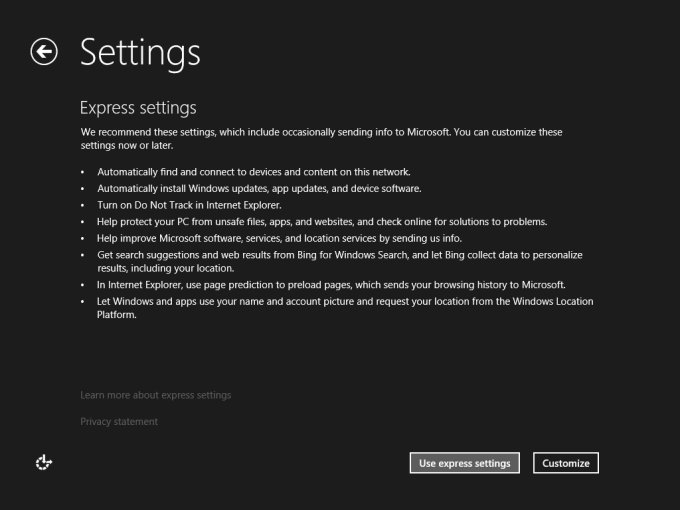The width and height of the screenshot is (680, 510).
Task: Go back using the arrow icon
Action: pos(44,52)
